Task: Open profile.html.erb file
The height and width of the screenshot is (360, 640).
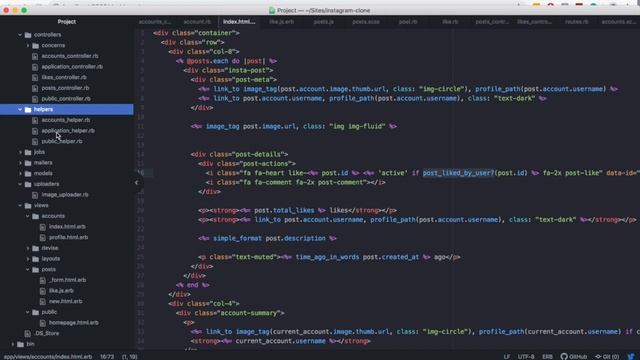Action: 69,237
